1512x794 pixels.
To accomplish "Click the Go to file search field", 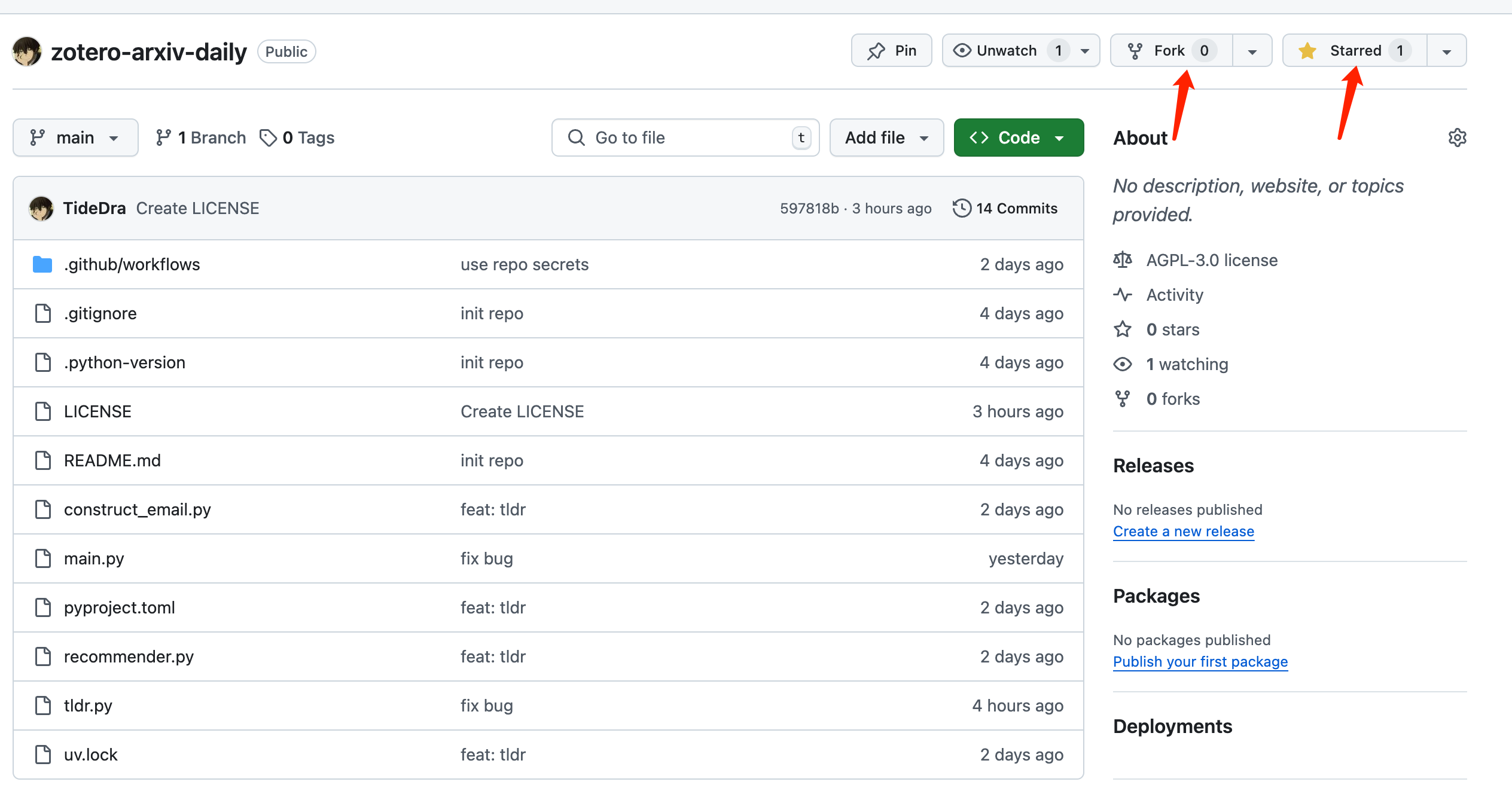I will pyautogui.click(x=685, y=138).
